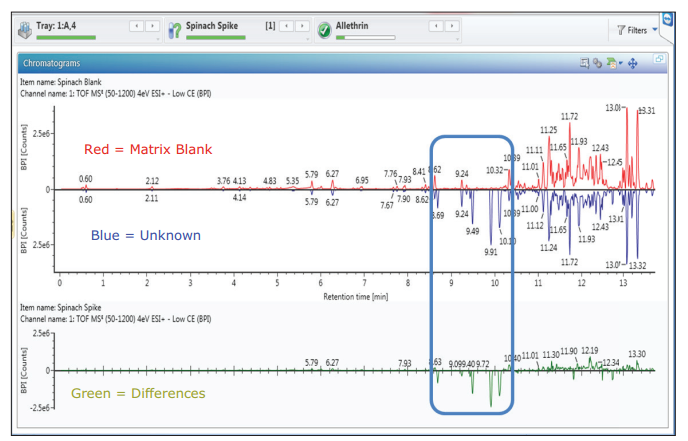Viewport: 688px width, 441px height.
Task: Click the red peak label 13.31
Action: (647, 111)
